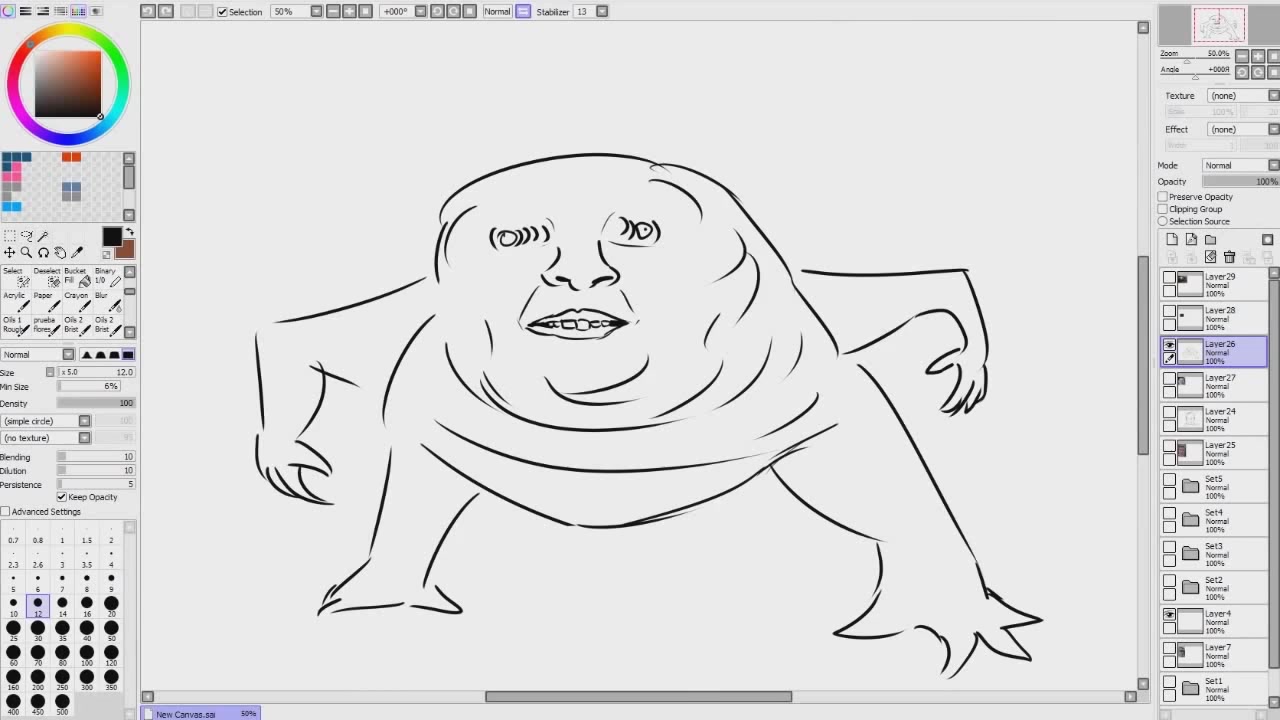Open the Stabilizer value dropdown
Viewport: 1280px width, 720px height.
click(602, 11)
